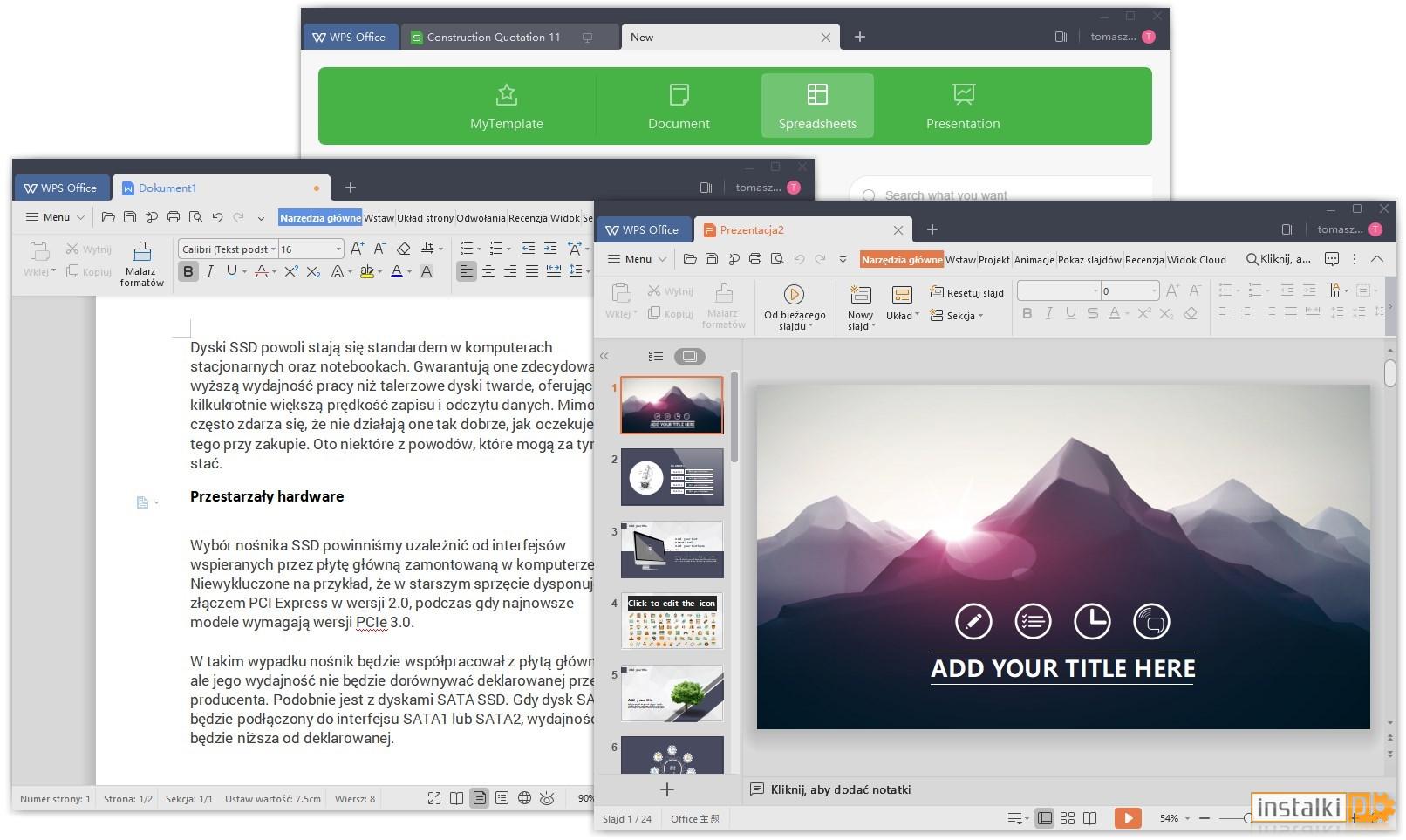Toggle eye protection mode in writer status bar

pos(547,798)
